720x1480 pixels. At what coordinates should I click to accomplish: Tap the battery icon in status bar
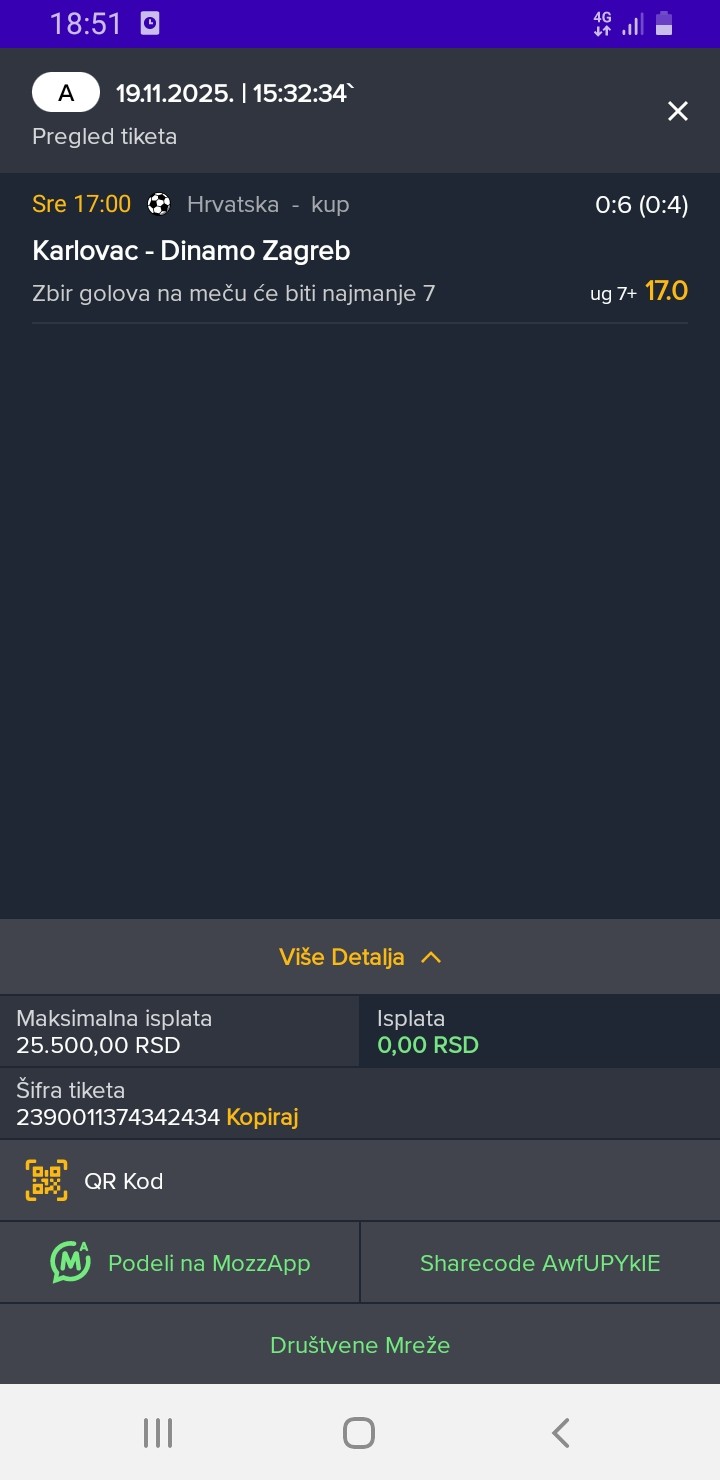tap(664, 24)
